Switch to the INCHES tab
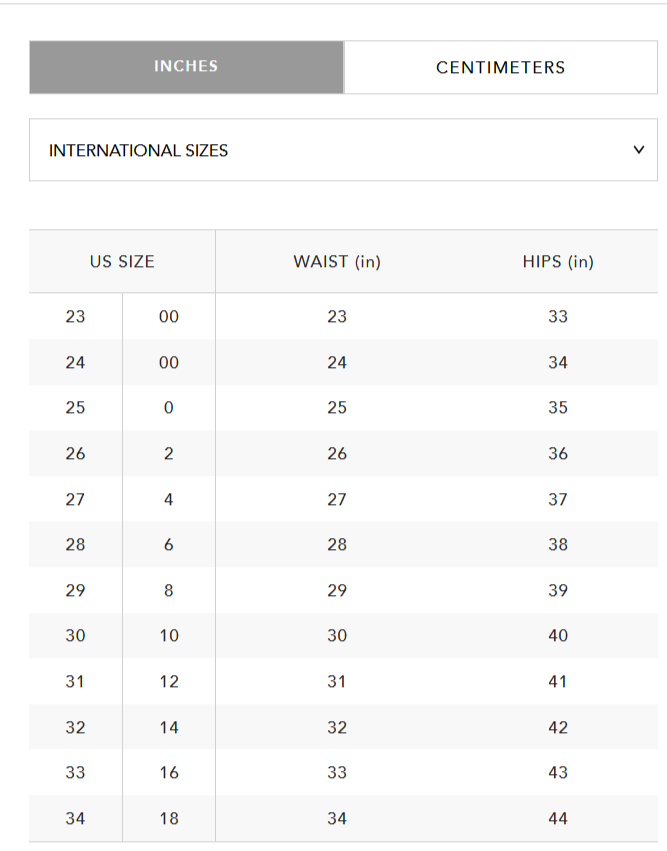667x851 pixels. pyautogui.click(x=186, y=67)
